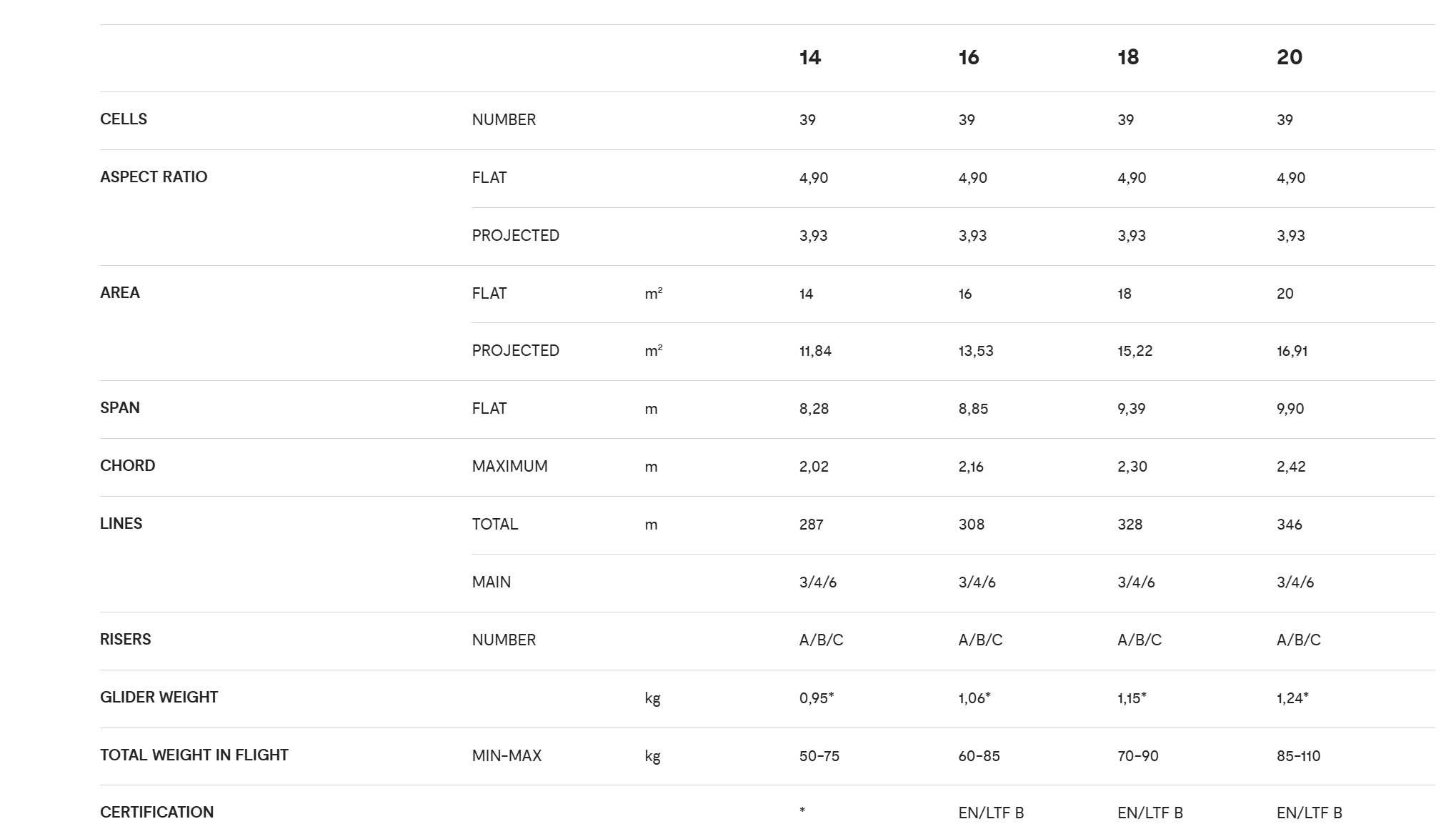Click the projected area value 11,84
Image resolution: width=1456 pixels, height=839 pixels.
[x=815, y=351]
